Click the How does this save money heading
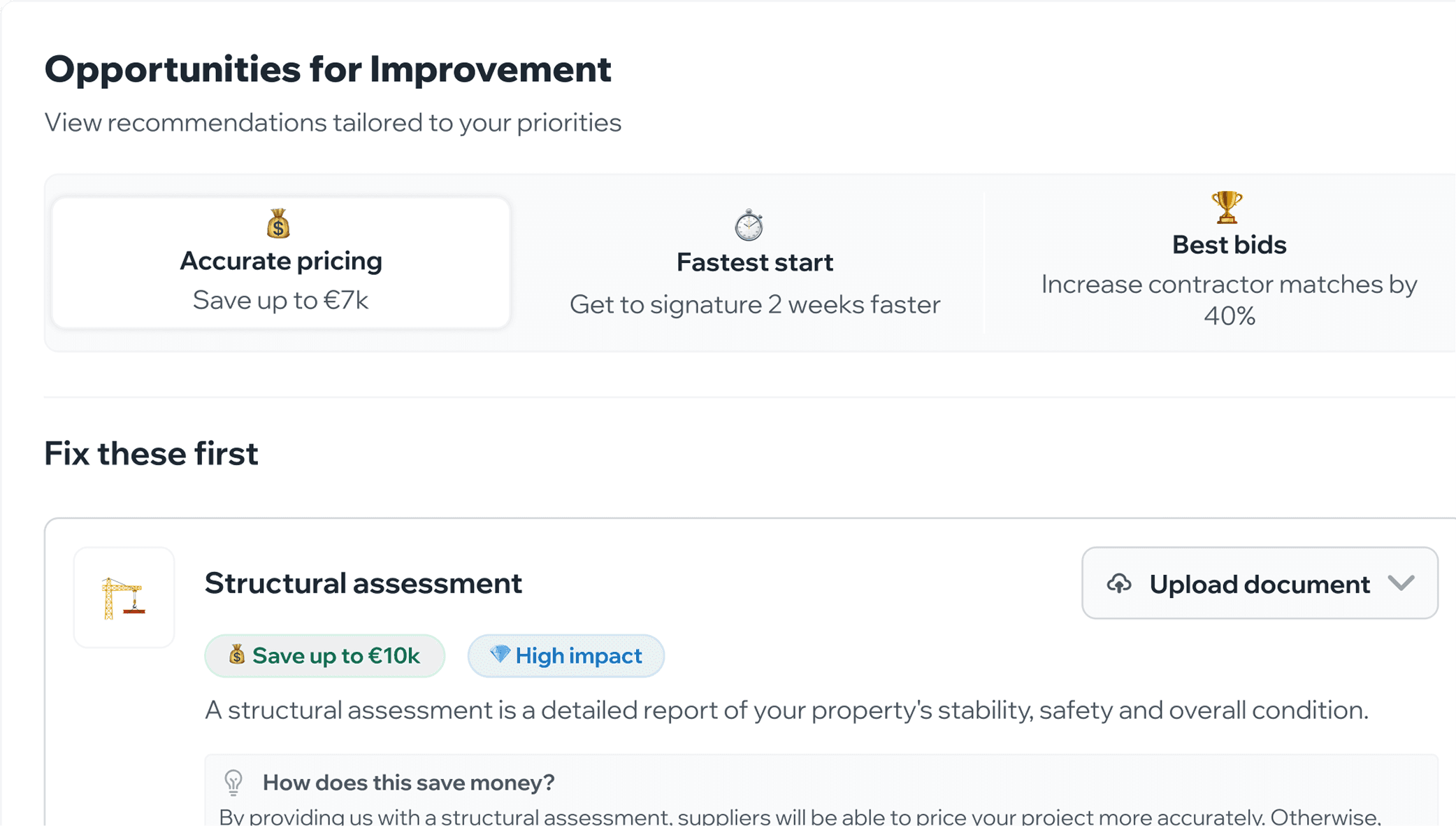The width and height of the screenshot is (1456, 826). (x=408, y=783)
